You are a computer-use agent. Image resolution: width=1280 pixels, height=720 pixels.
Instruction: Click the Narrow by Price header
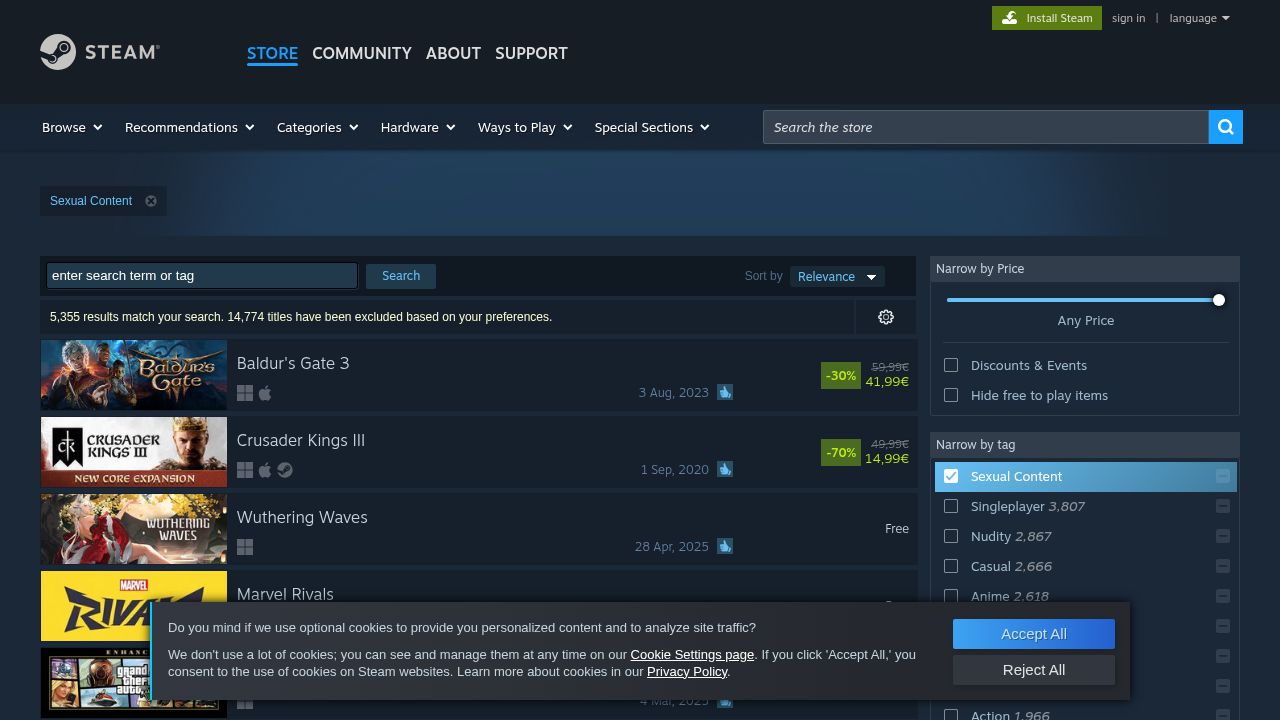(1085, 268)
